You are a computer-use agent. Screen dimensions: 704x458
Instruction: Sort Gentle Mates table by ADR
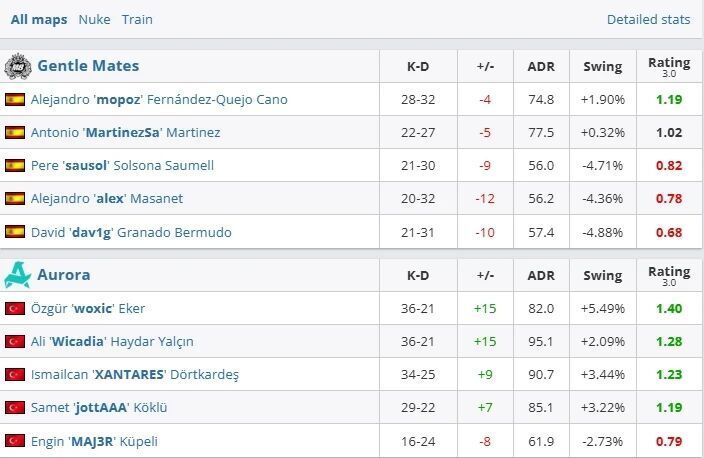click(x=541, y=67)
